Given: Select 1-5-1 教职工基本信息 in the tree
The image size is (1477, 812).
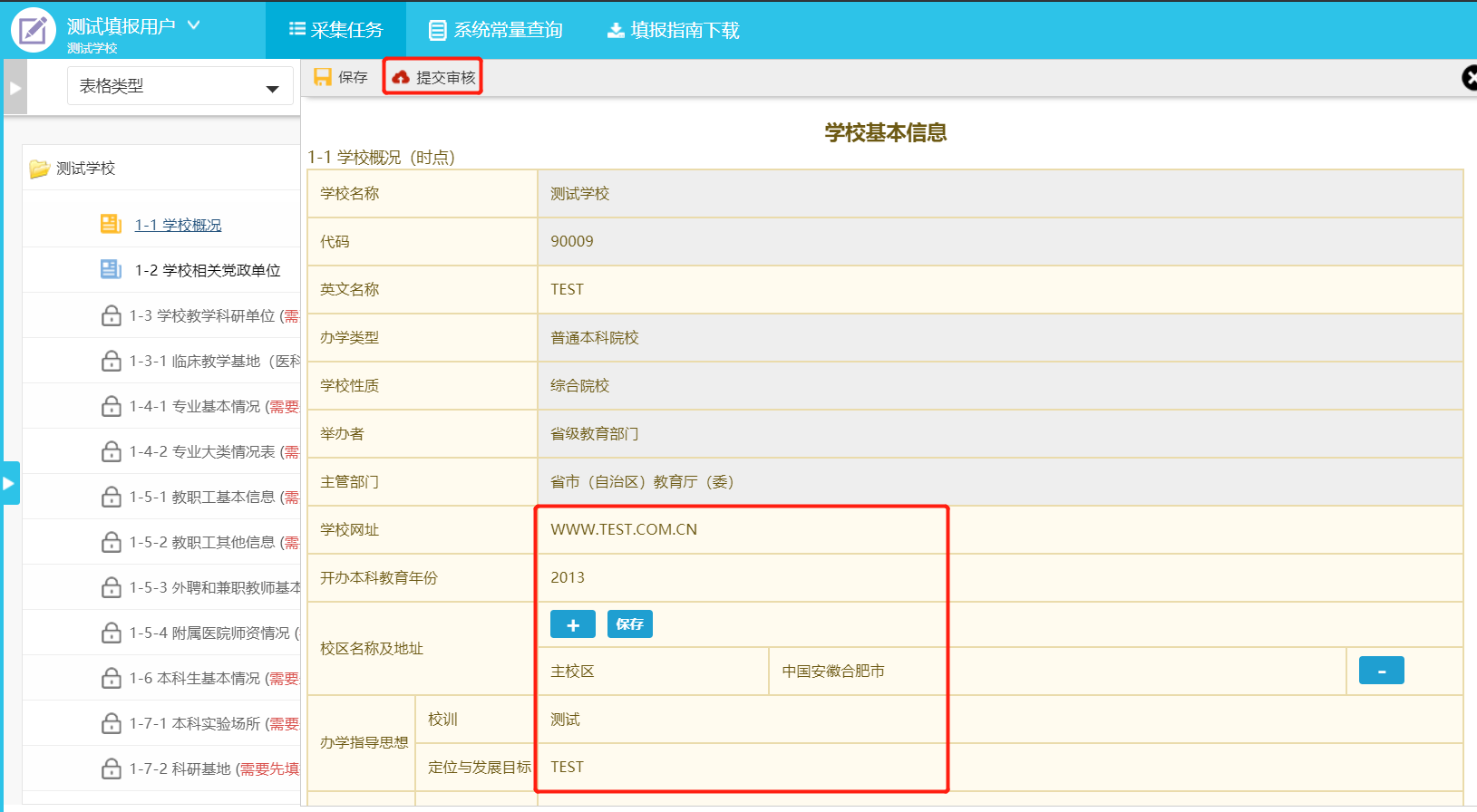Looking at the screenshot, I should click(x=214, y=497).
